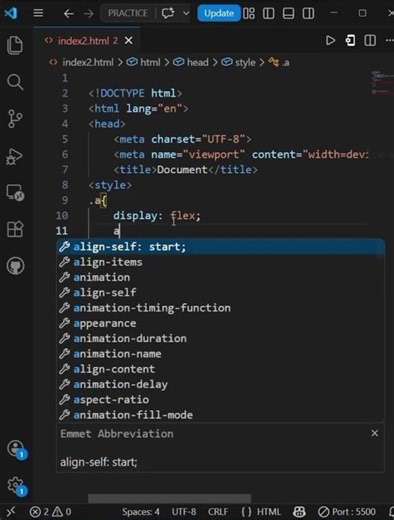394x520 pixels.
Task: Go back with the left arrow
Action: point(68,14)
